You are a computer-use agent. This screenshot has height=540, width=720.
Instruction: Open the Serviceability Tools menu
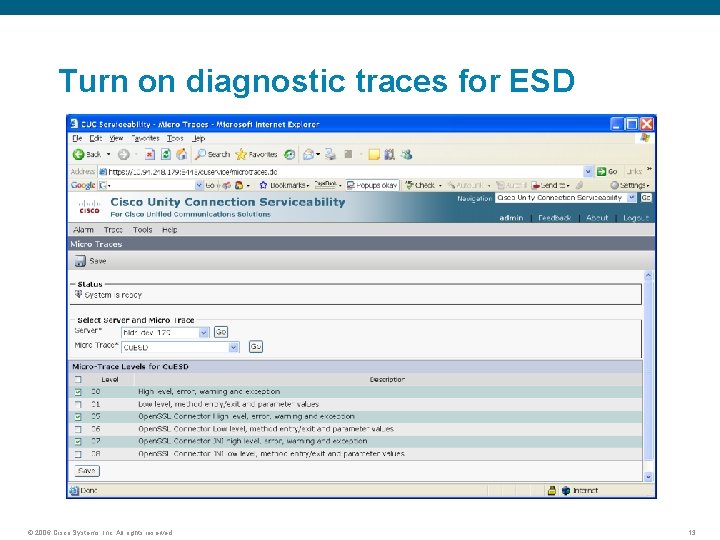tap(142, 230)
